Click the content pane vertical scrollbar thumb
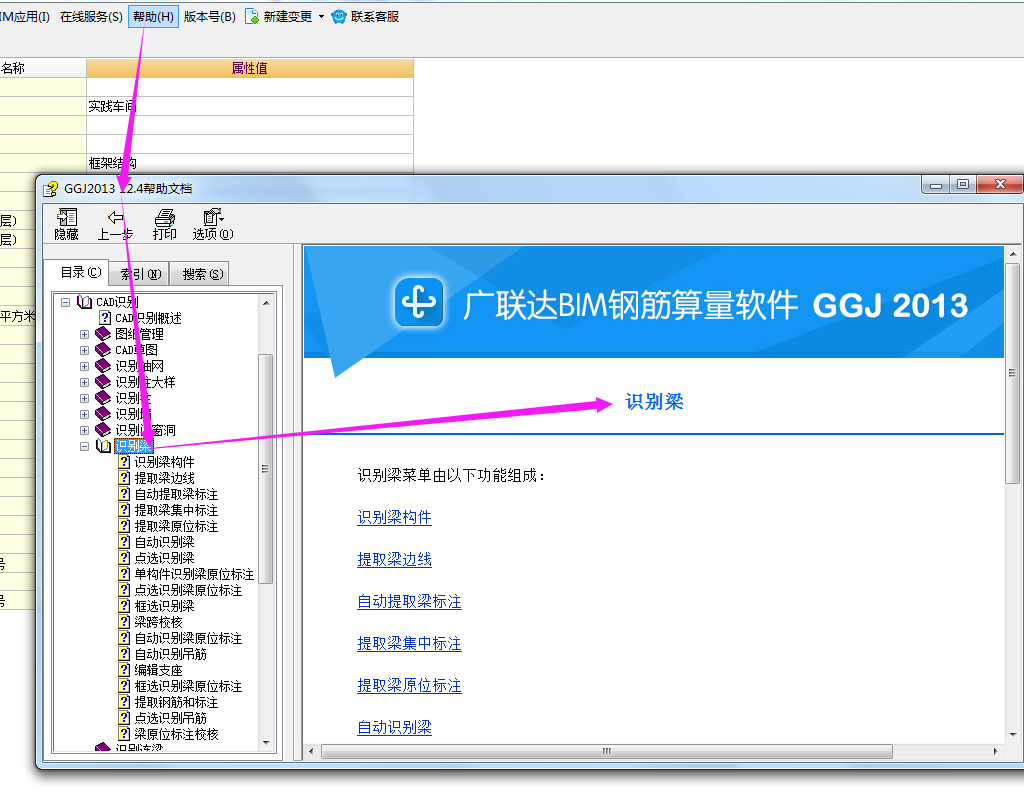1024x805 pixels. pos(1012,373)
